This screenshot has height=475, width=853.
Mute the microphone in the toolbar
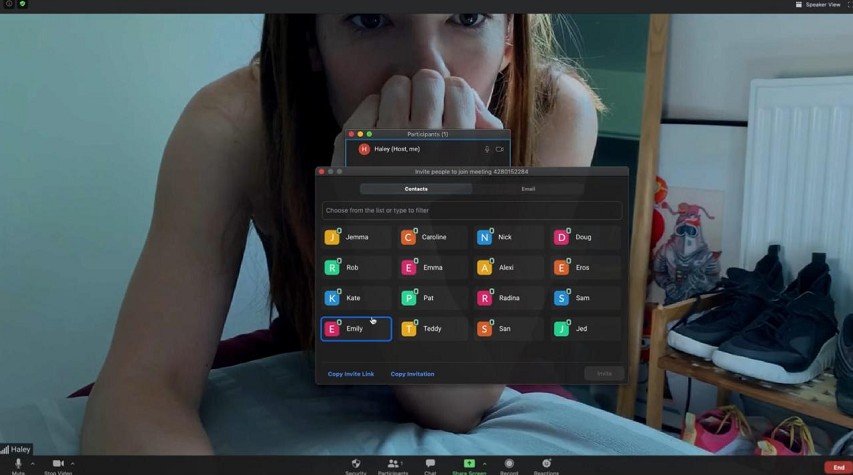[18, 464]
